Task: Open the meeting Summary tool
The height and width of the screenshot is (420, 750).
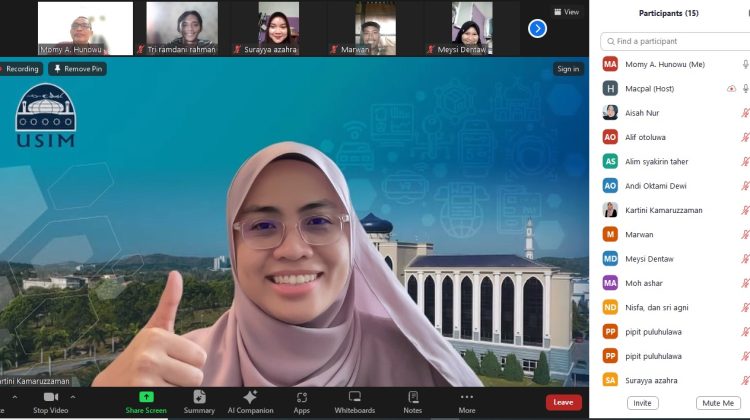Action: pyautogui.click(x=199, y=397)
